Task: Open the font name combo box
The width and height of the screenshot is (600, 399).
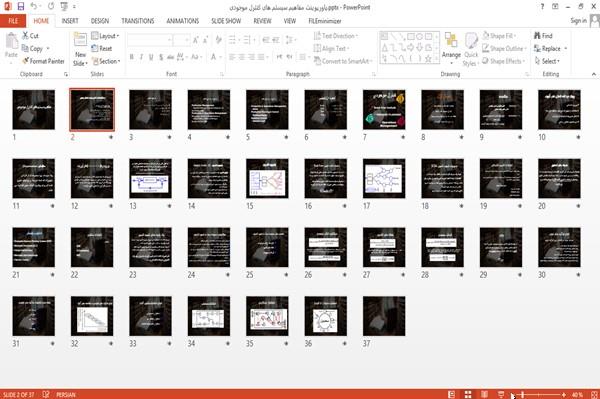Action: [x=149, y=40]
